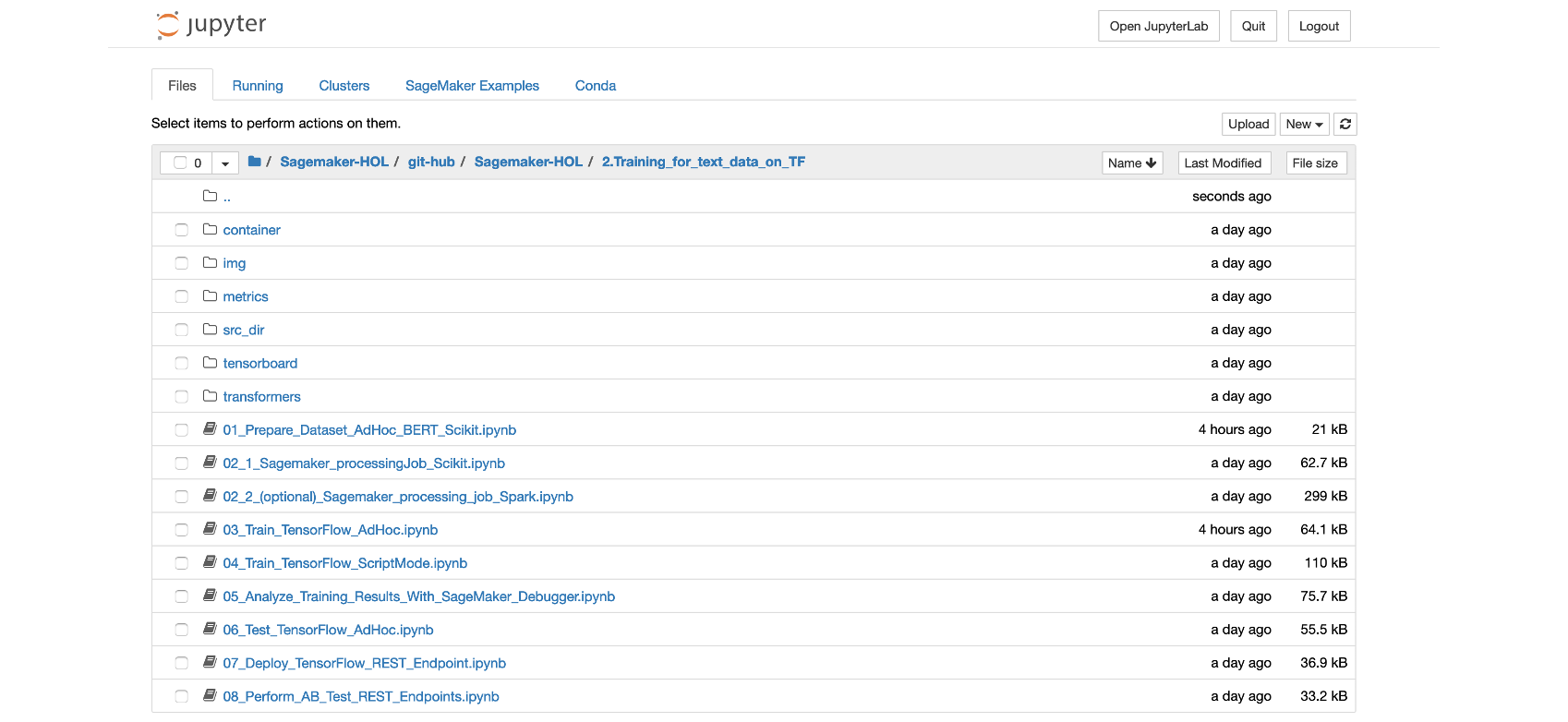Click the Upload button
1568x722 pixels.
coord(1248,124)
